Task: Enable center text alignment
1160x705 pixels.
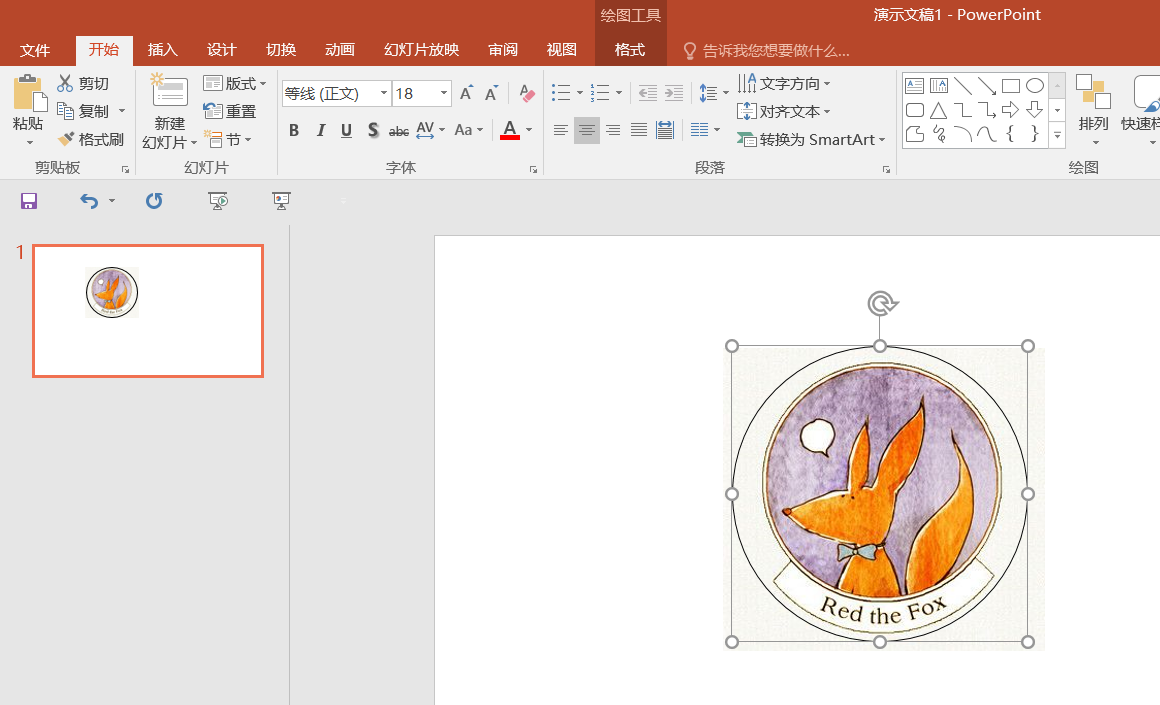Action: 587,130
